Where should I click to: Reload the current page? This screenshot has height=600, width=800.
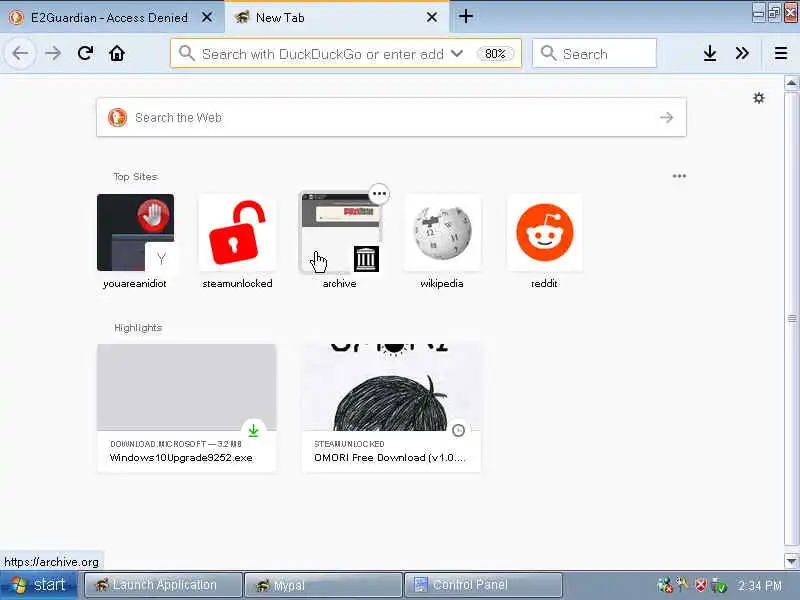tap(85, 53)
